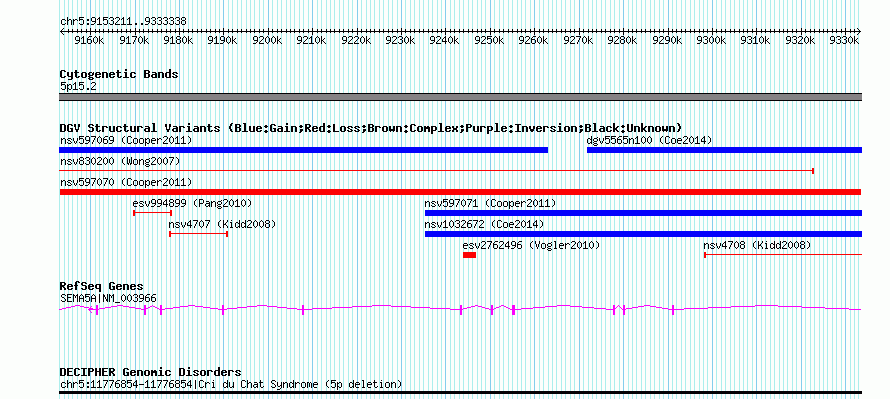This screenshot has height=399, width=890.
Task: Open the nsv4708 (Kidd2008) label
Action: point(757,245)
